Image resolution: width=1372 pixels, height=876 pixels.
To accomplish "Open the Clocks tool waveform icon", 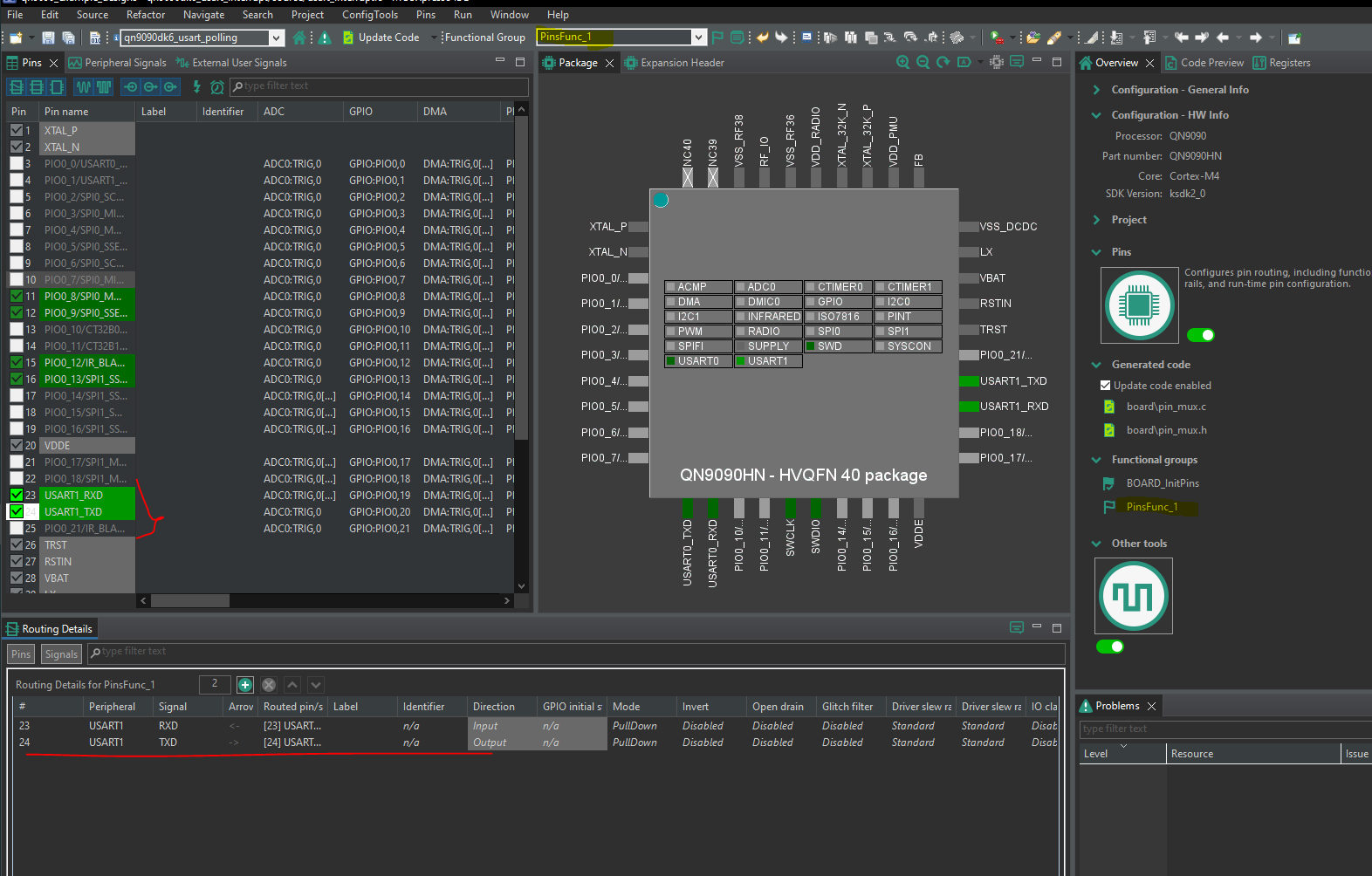I will pyautogui.click(x=1133, y=597).
